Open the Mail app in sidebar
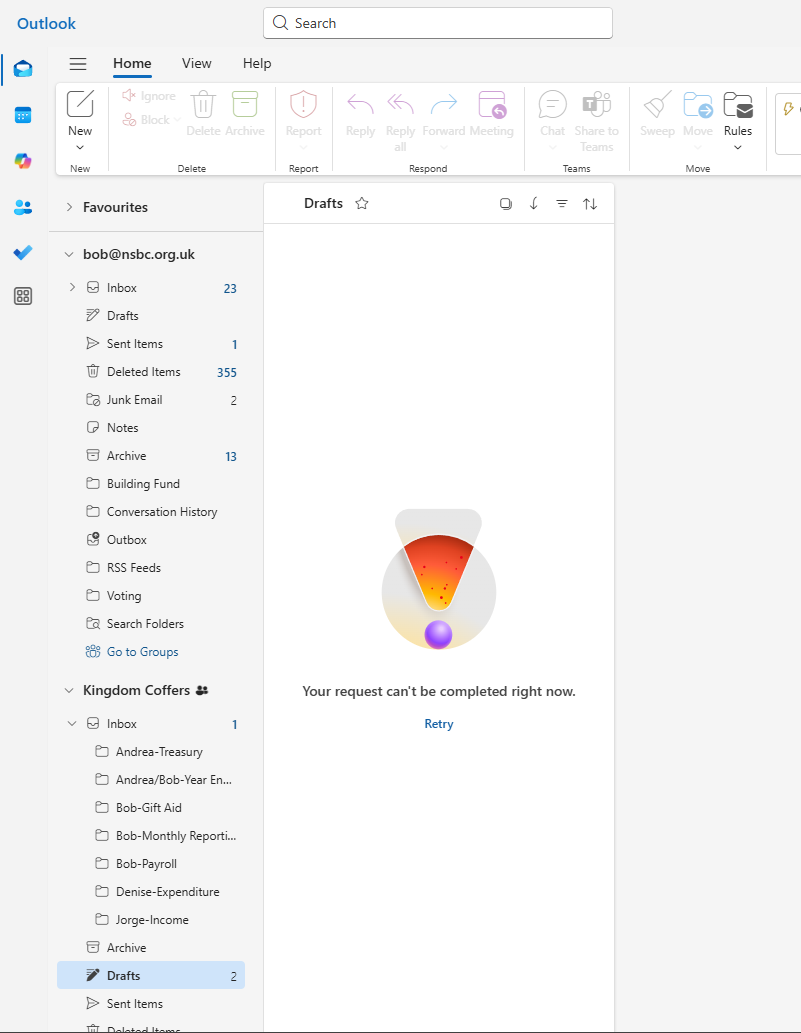The image size is (801, 1033). (x=23, y=69)
